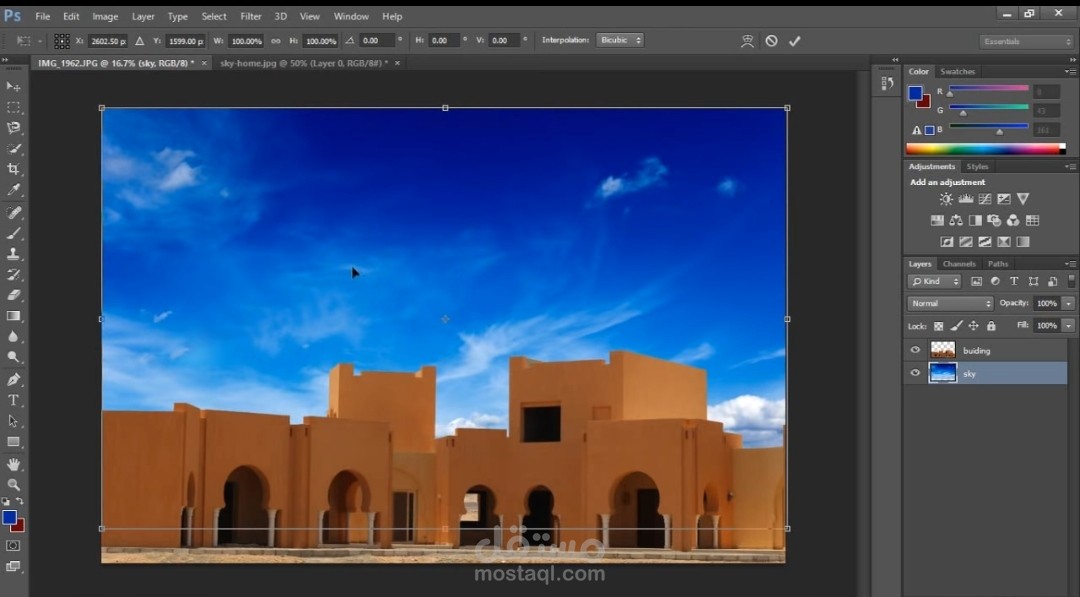Cancel the transform operation
This screenshot has height=597, width=1080.
click(769, 40)
